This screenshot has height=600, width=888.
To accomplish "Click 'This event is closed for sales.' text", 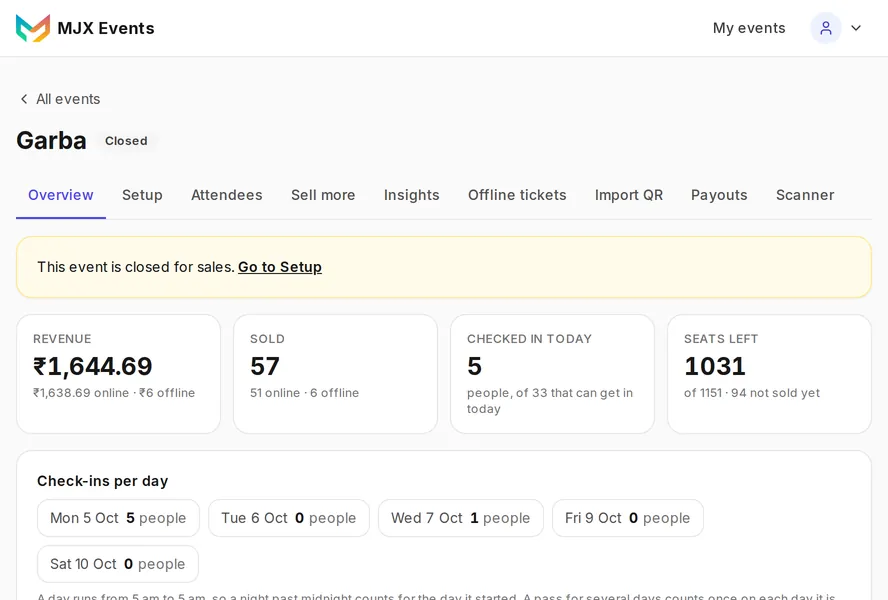I will click(x=136, y=267).
